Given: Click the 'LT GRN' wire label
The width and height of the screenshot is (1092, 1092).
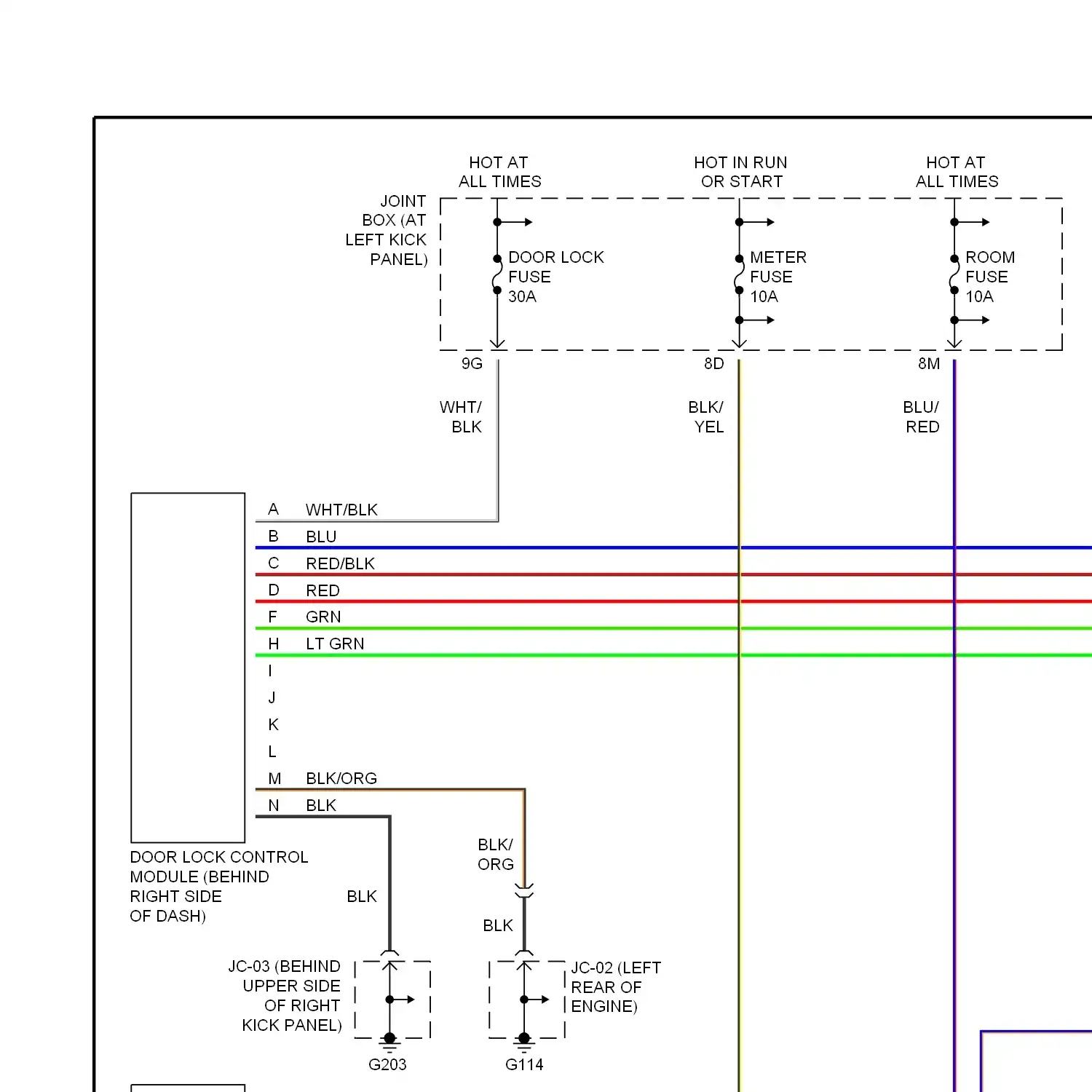Looking at the screenshot, I should (x=335, y=644).
